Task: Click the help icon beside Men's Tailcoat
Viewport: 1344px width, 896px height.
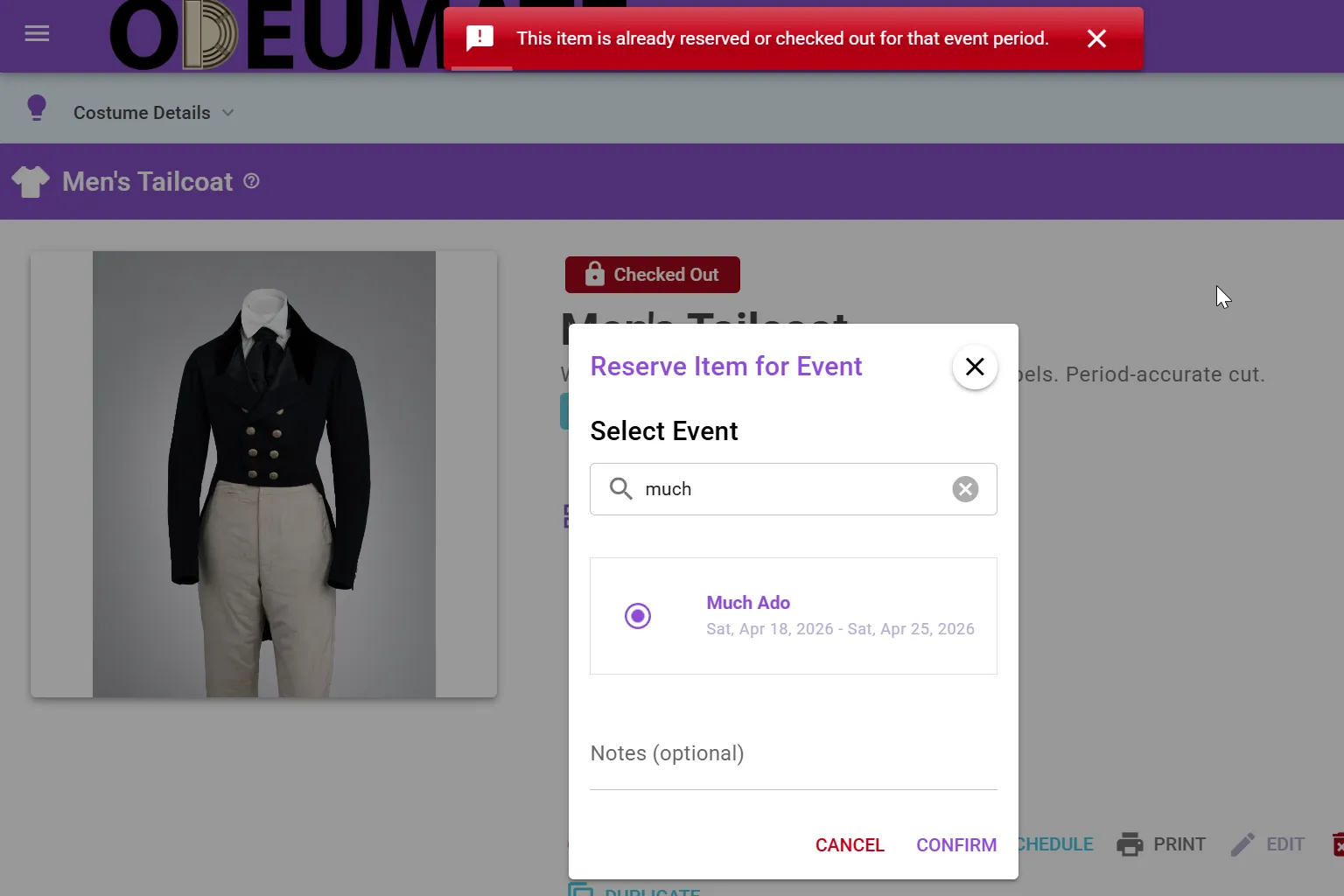Action: tap(251, 181)
